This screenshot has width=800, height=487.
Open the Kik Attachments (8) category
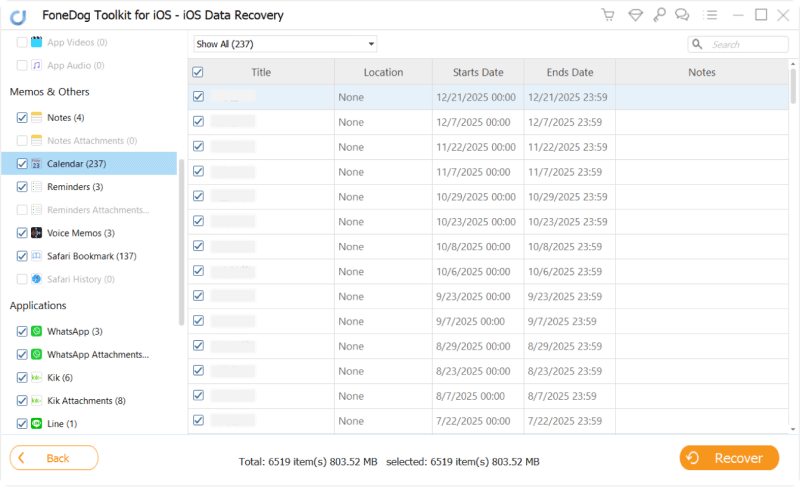click(86, 400)
